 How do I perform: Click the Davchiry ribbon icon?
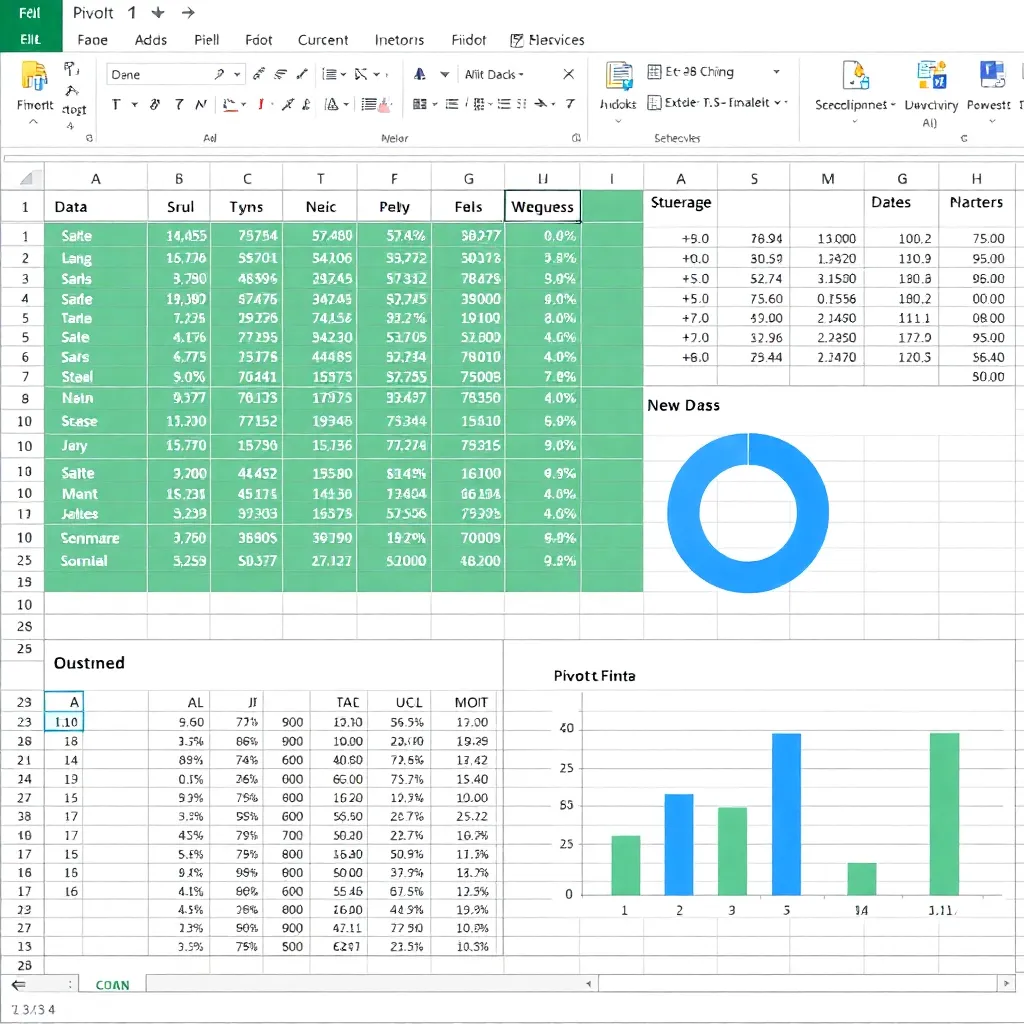pyautogui.click(x=931, y=76)
